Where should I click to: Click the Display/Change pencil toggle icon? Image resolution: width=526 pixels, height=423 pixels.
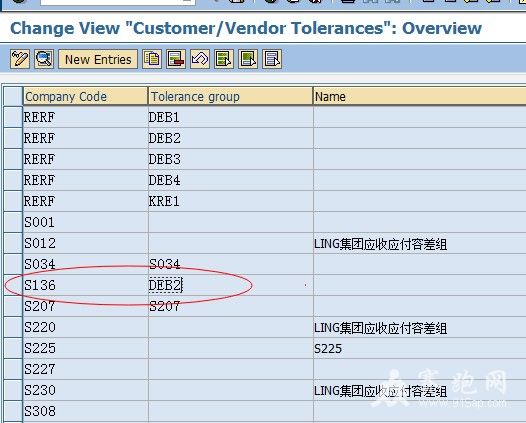tap(20, 59)
